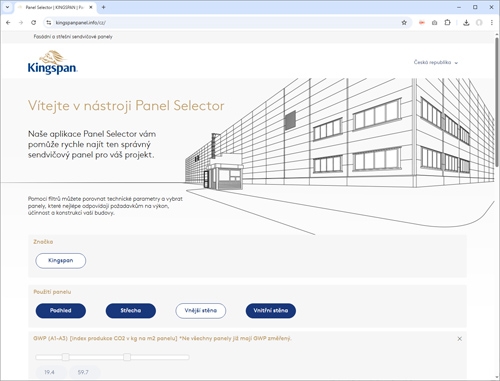Image resolution: width=500 pixels, height=381 pixels.
Task: Click the address bar URL field
Action: click(227, 23)
